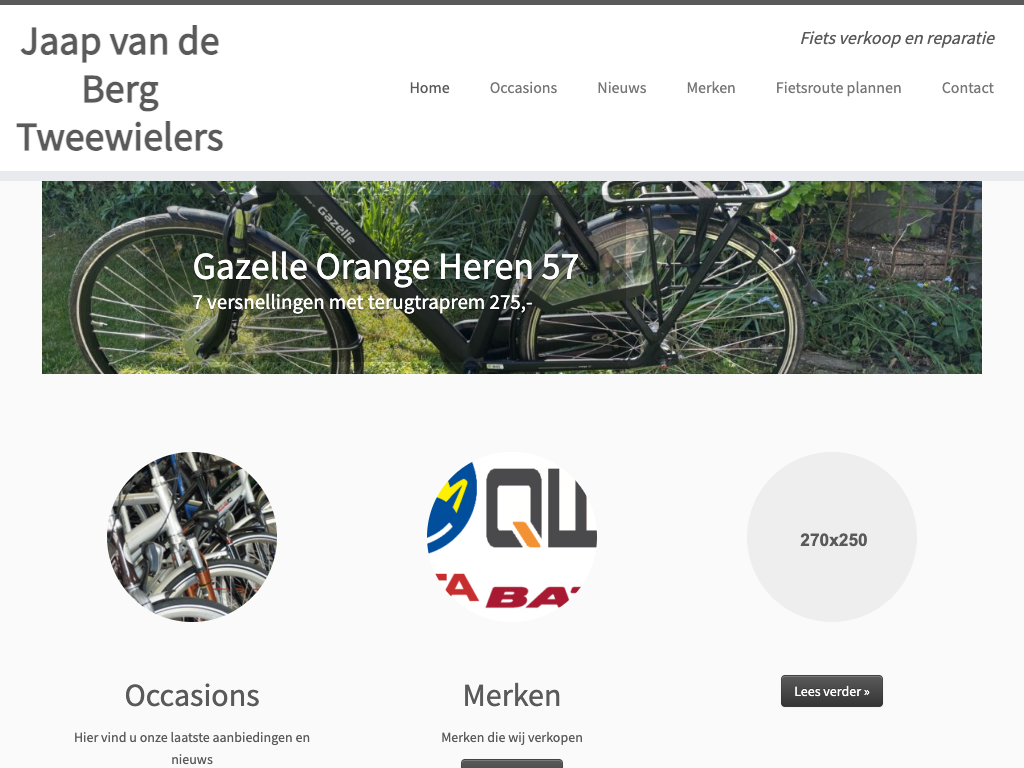Click the Merken section heading
This screenshot has height=768, width=1024.
[x=512, y=696]
